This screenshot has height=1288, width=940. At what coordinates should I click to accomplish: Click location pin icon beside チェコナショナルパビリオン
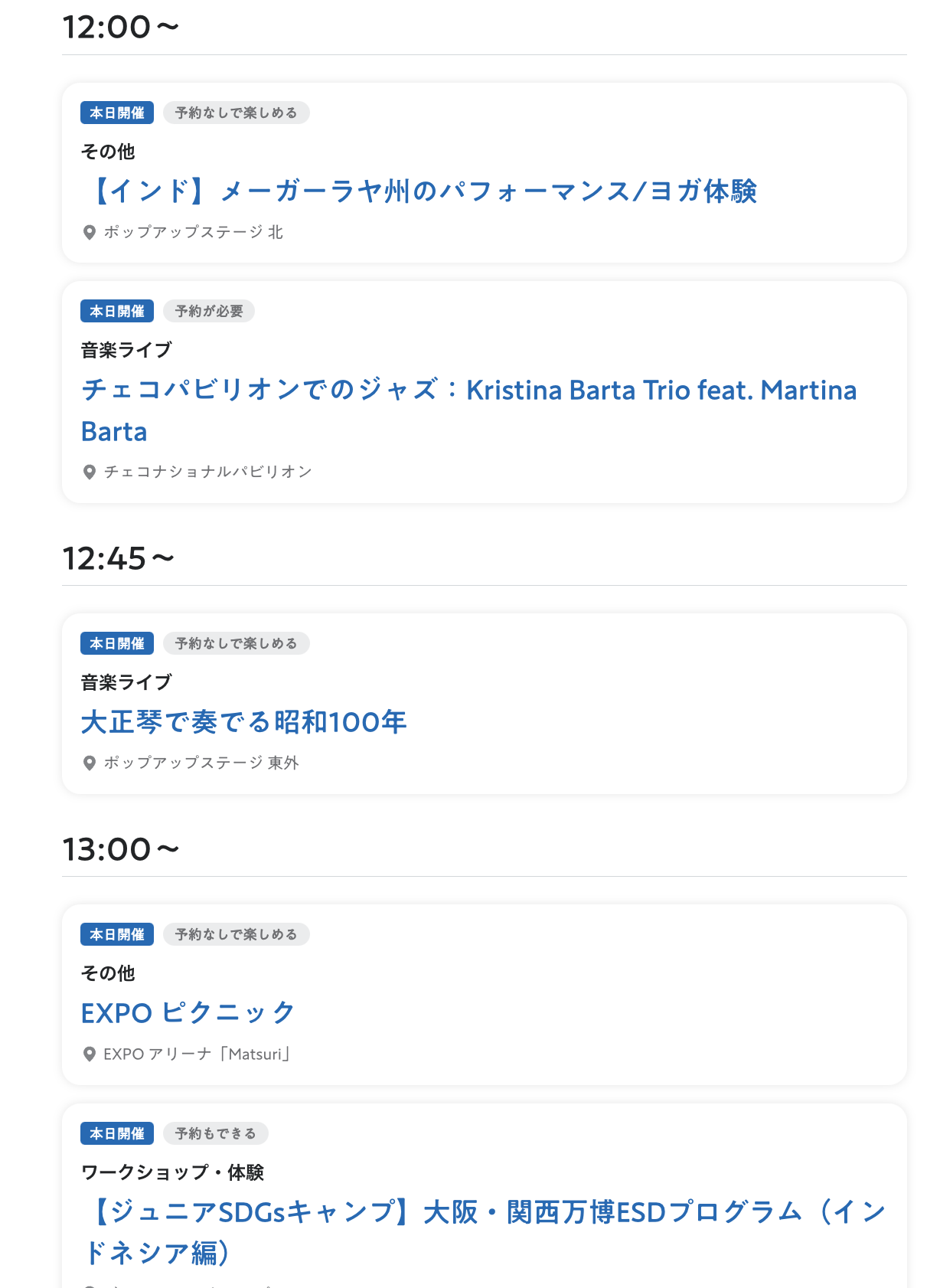point(89,472)
